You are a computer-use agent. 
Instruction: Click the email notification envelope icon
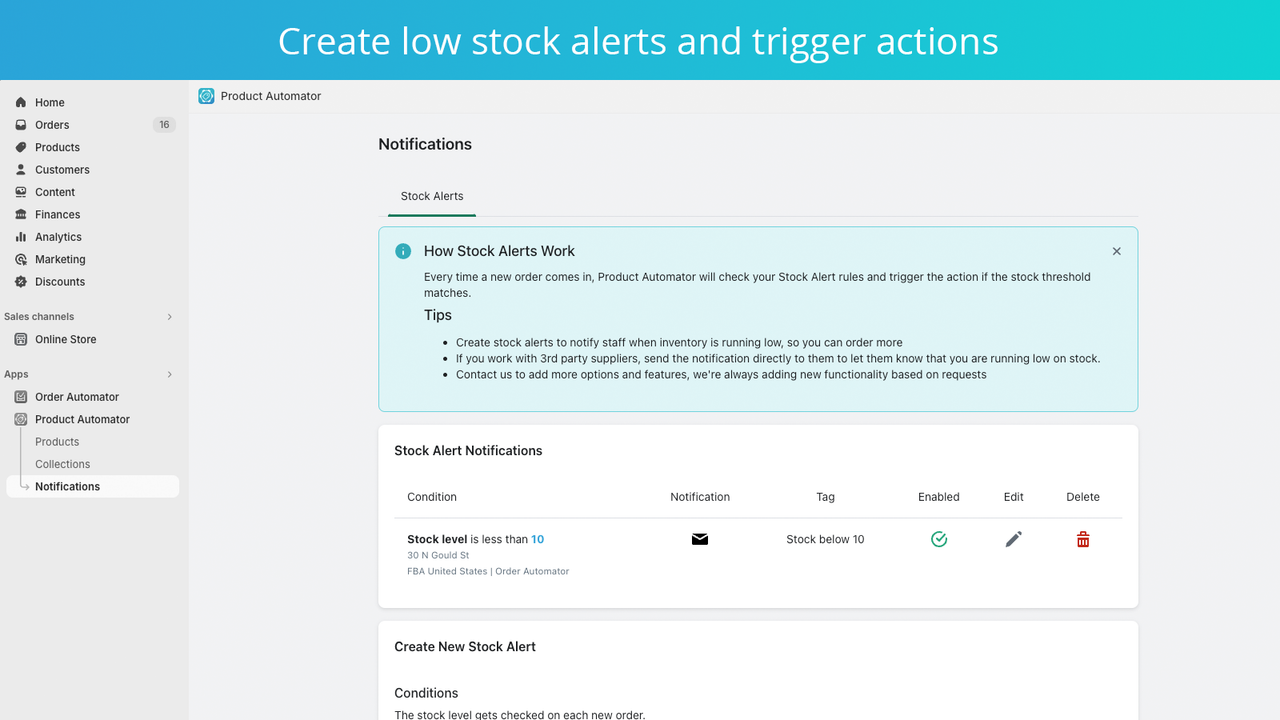tap(700, 539)
